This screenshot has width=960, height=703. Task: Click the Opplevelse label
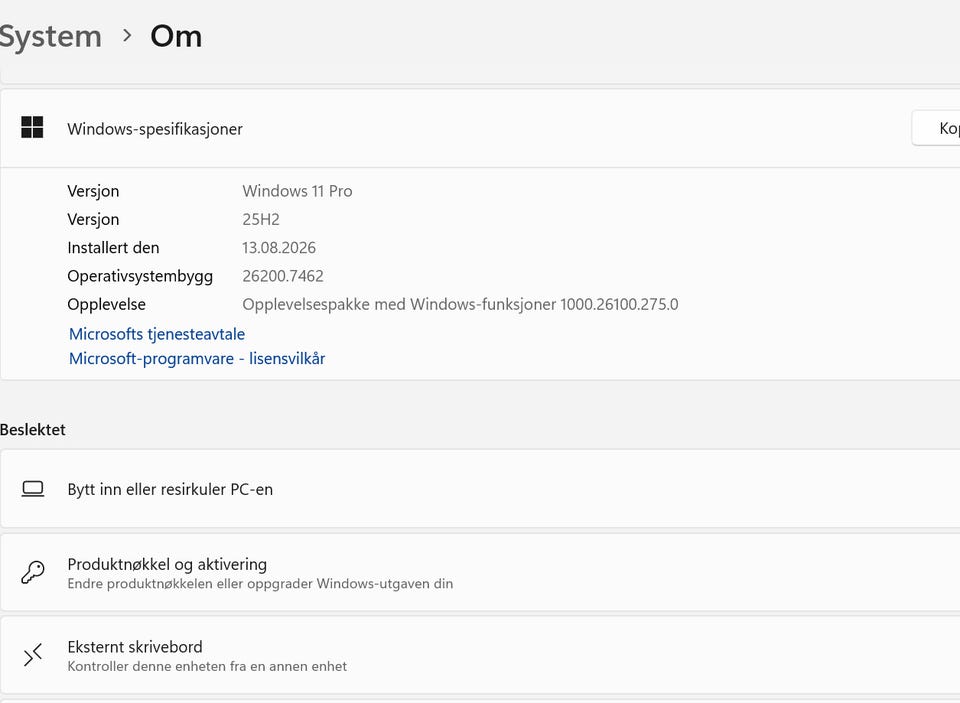coord(107,304)
